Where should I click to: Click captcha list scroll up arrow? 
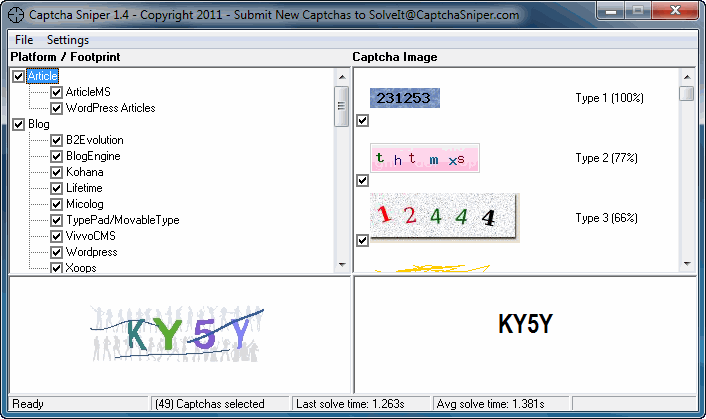(x=687, y=77)
